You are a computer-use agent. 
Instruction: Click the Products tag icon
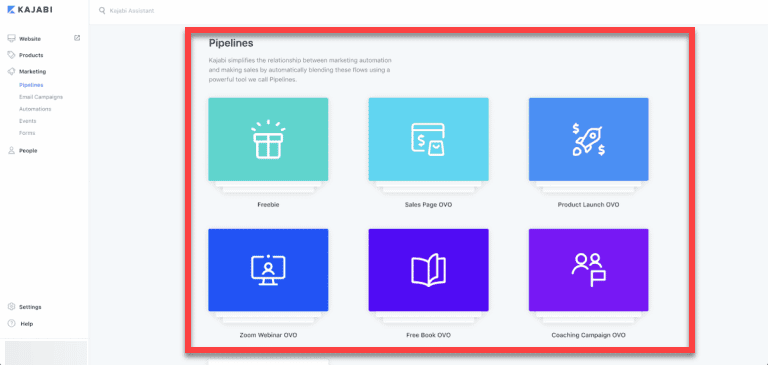pyautogui.click(x=11, y=55)
